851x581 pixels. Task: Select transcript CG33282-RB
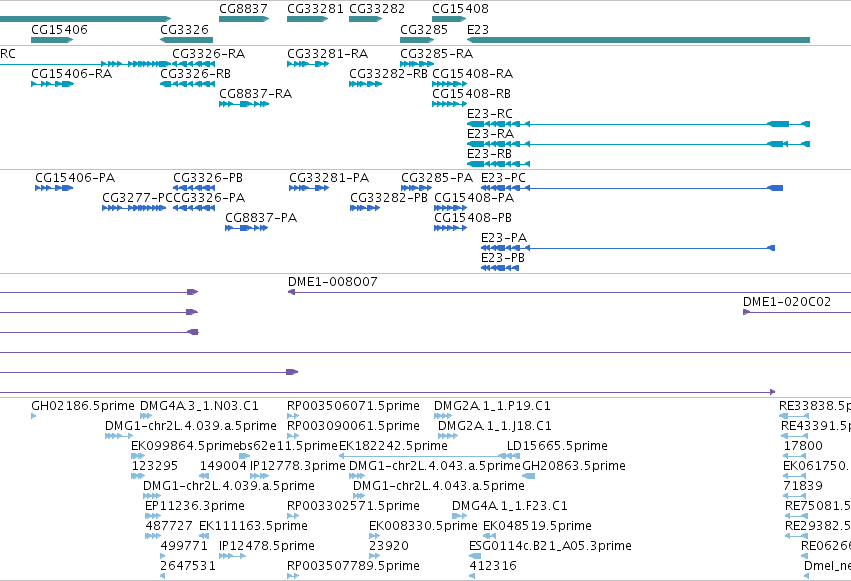pos(365,84)
